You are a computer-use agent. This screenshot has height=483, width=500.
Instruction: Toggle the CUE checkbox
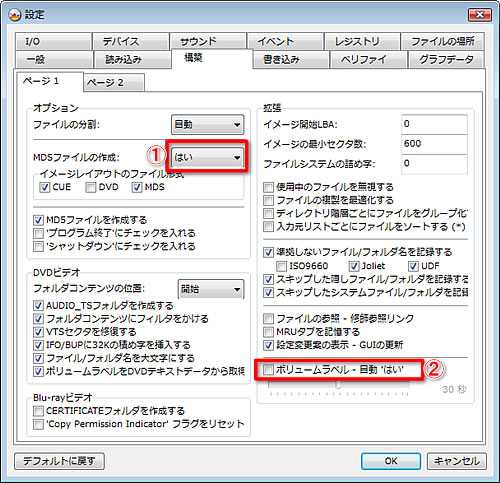click(x=45, y=187)
